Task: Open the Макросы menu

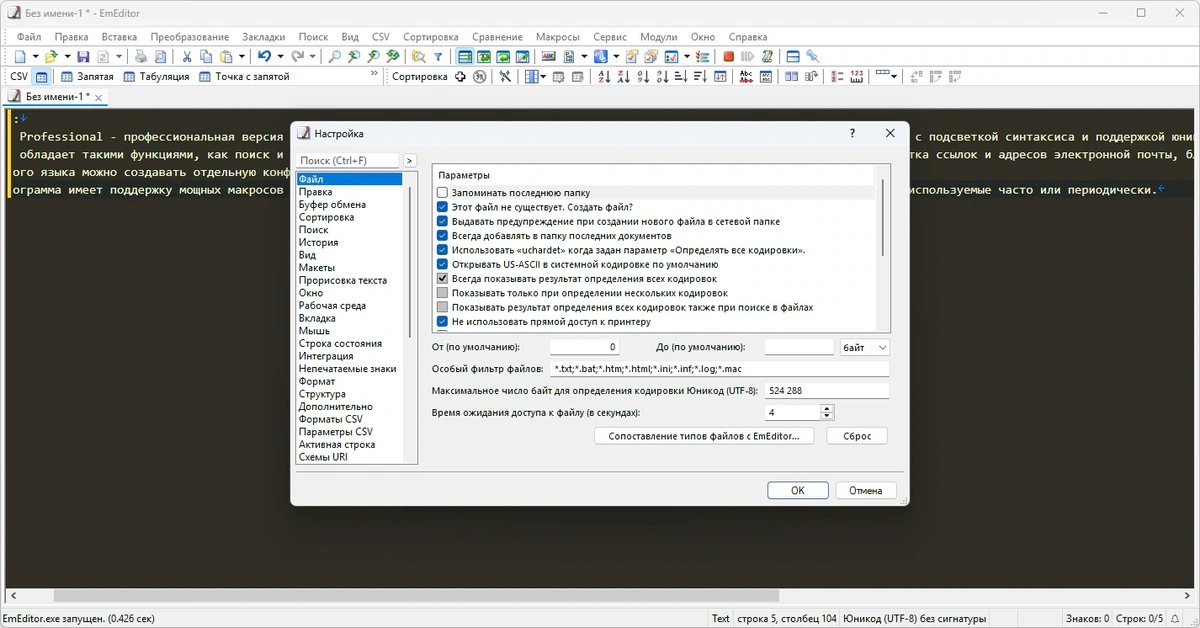Action: (x=558, y=37)
